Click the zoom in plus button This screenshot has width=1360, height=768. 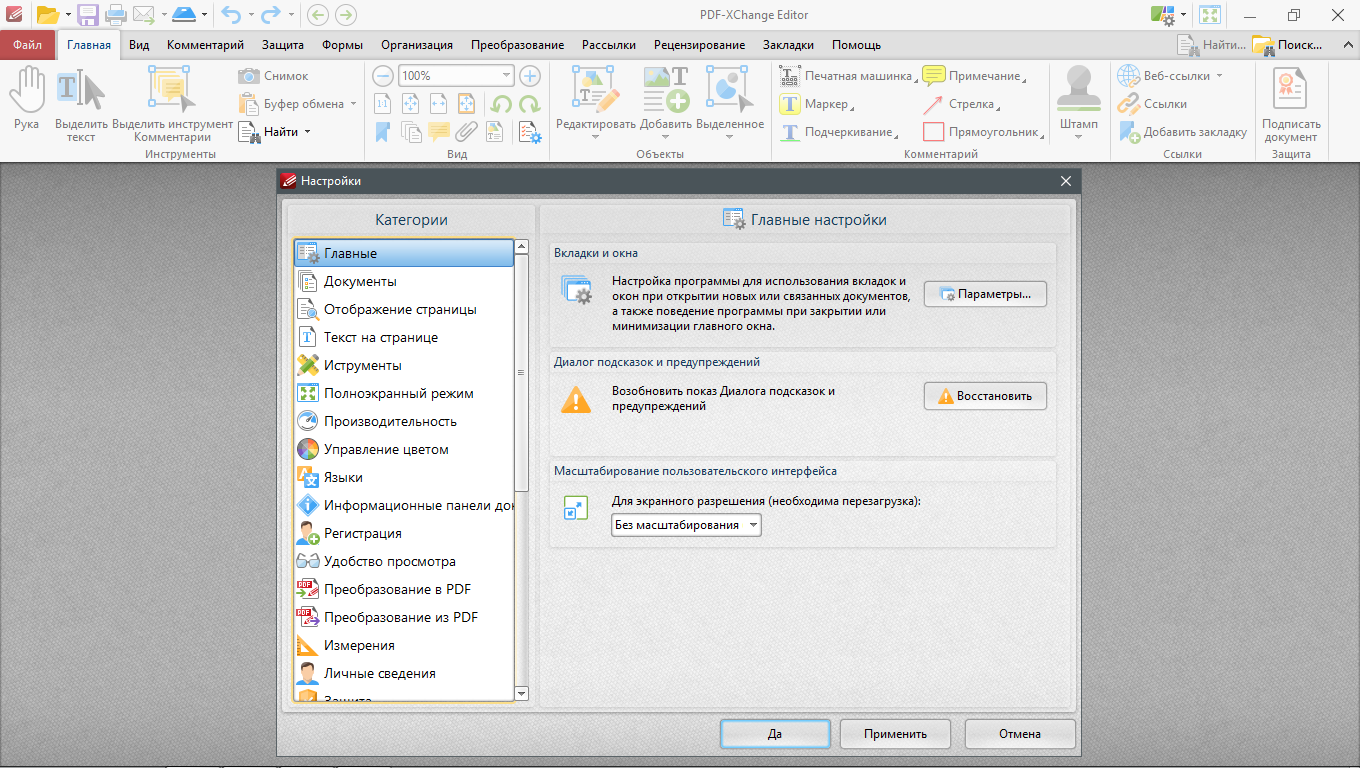tap(530, 76)
